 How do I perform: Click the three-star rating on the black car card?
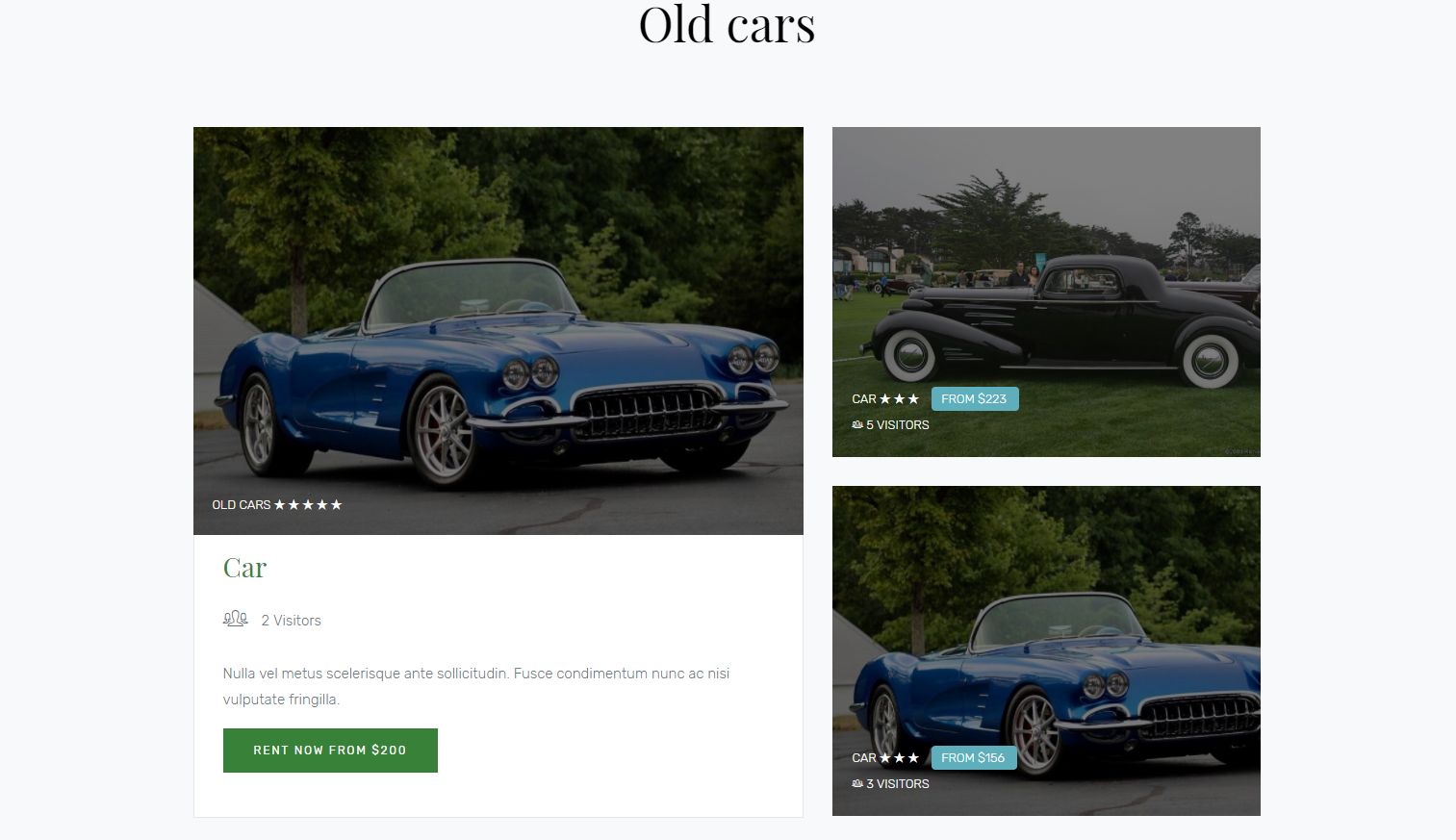pos(900,398)
